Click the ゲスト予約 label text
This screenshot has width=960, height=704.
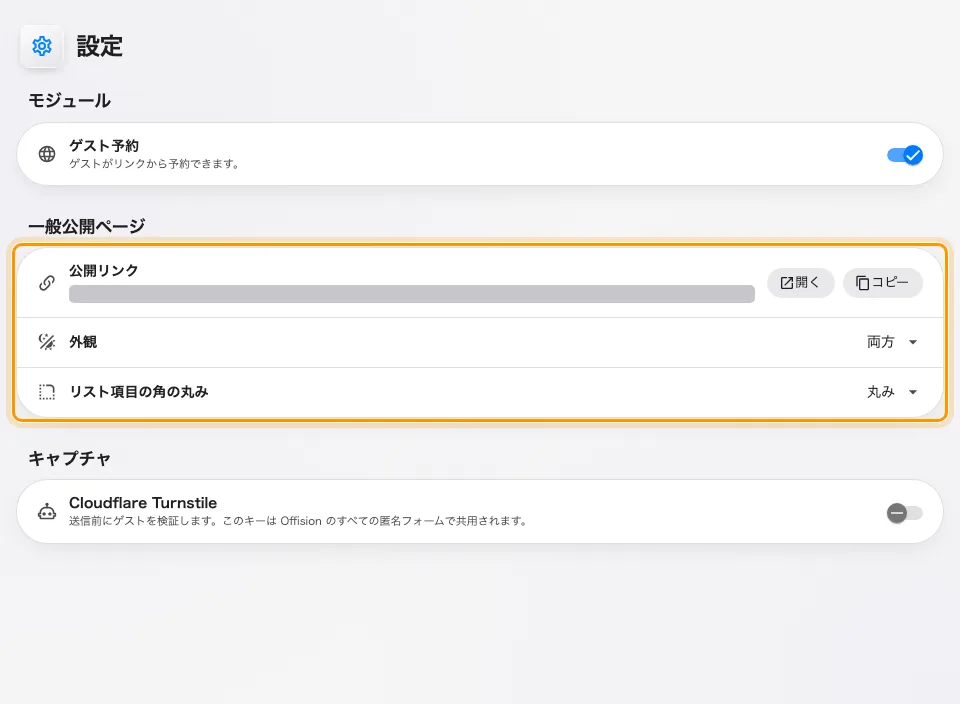click(x=104, y=146)
